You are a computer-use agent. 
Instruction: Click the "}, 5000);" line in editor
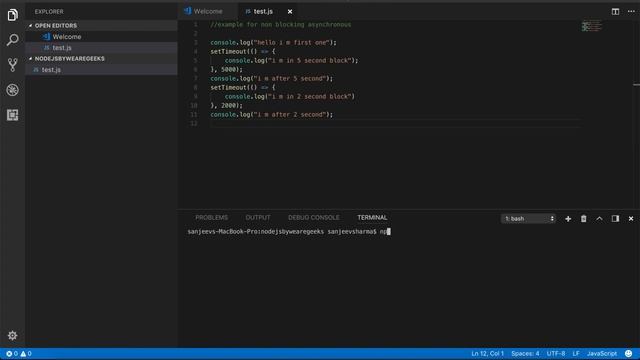(x=227, y=69)
